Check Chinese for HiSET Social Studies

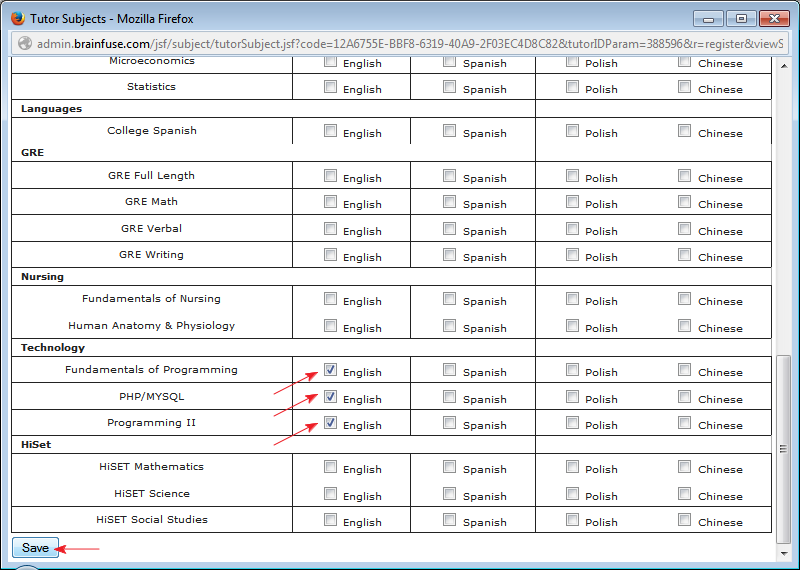tap(685, 519)
